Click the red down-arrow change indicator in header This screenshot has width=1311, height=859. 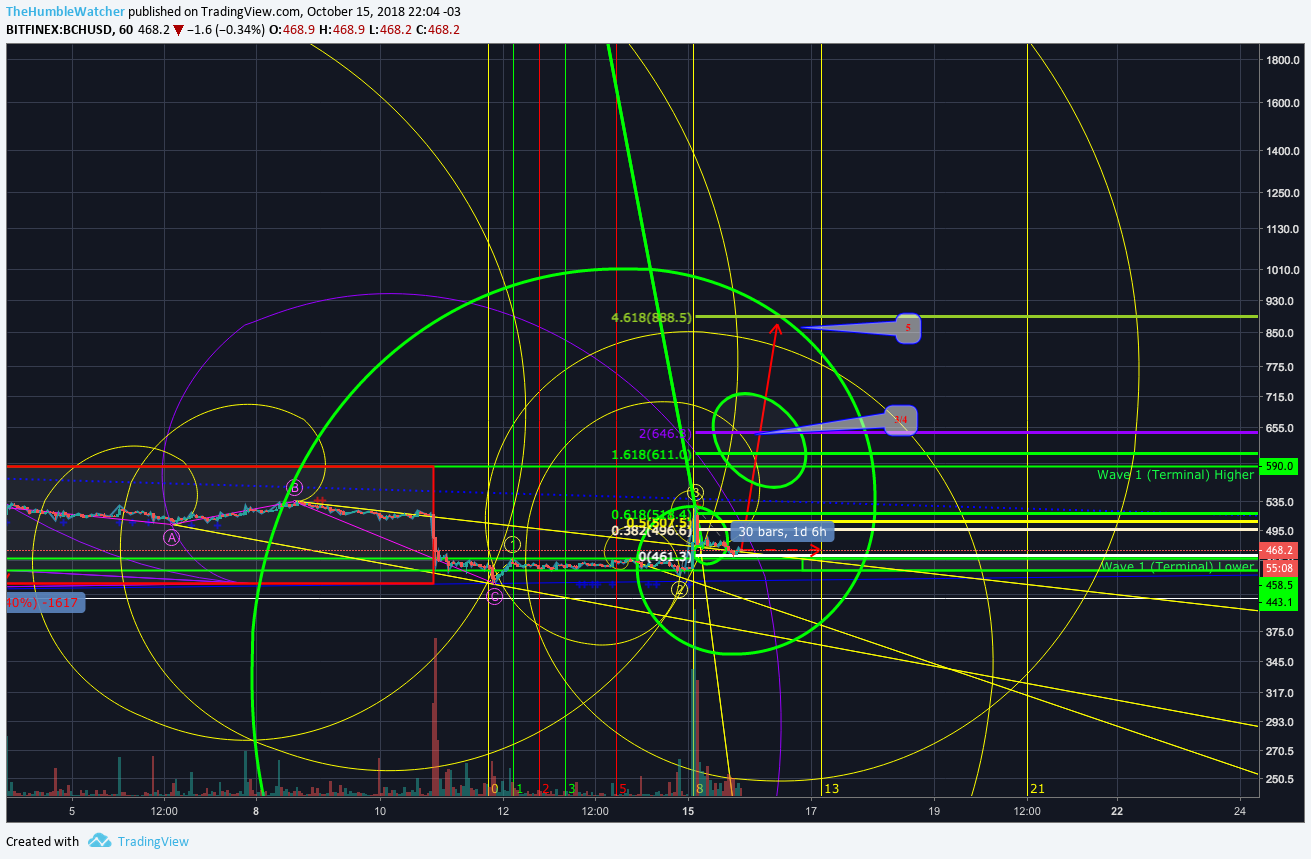coord(178,30)
